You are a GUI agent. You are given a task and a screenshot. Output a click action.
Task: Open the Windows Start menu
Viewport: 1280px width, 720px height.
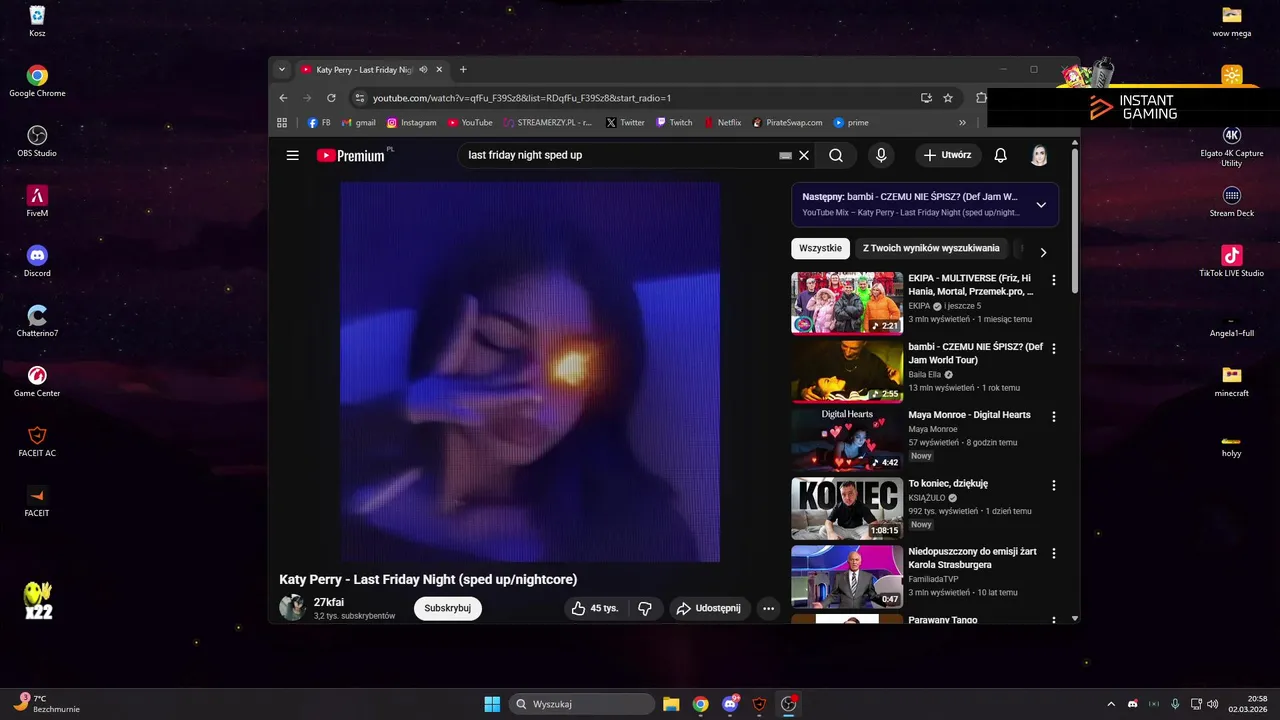pyautogui.click(x=492, y=704)
